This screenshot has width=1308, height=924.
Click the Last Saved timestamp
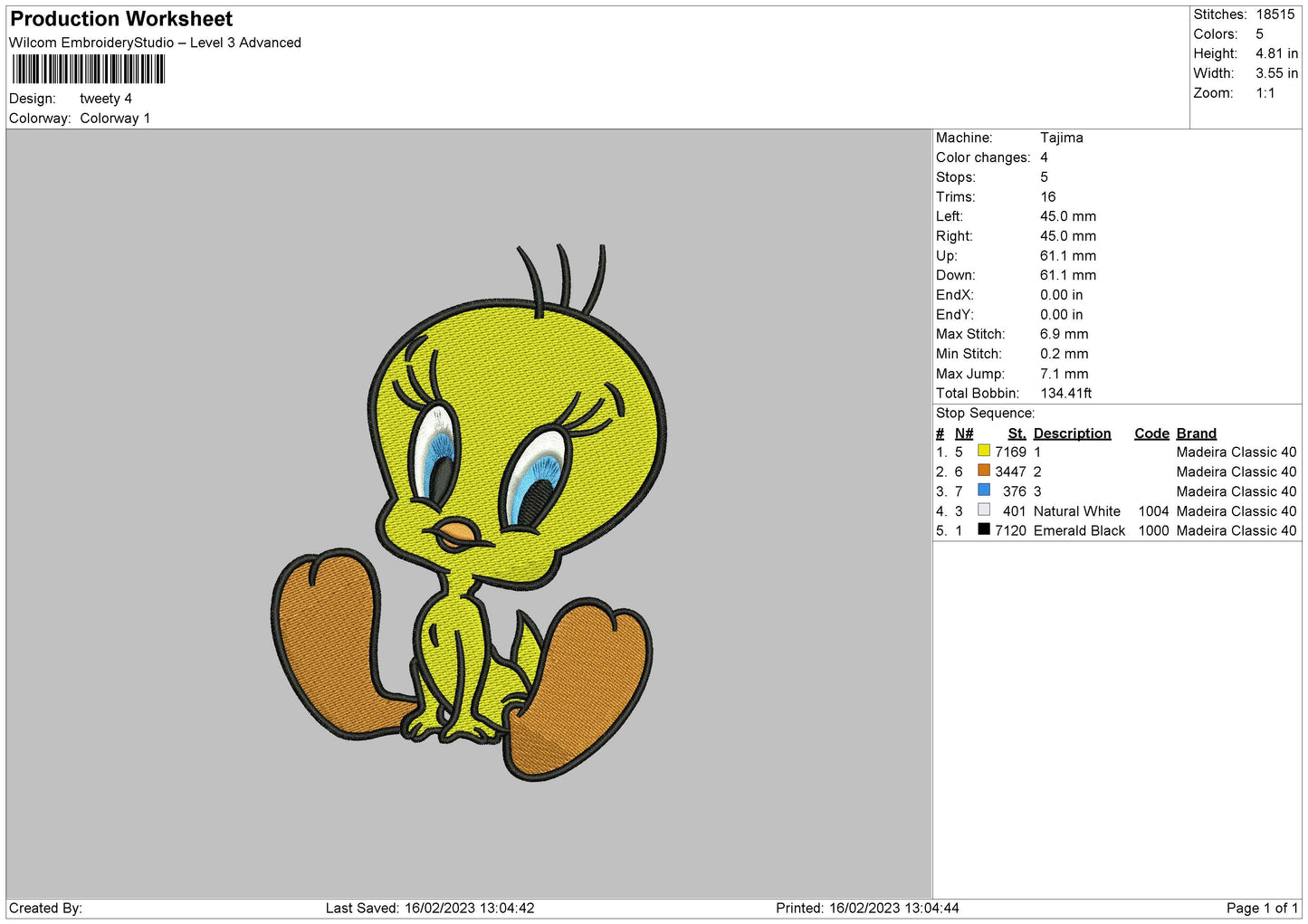coord(430,908)
